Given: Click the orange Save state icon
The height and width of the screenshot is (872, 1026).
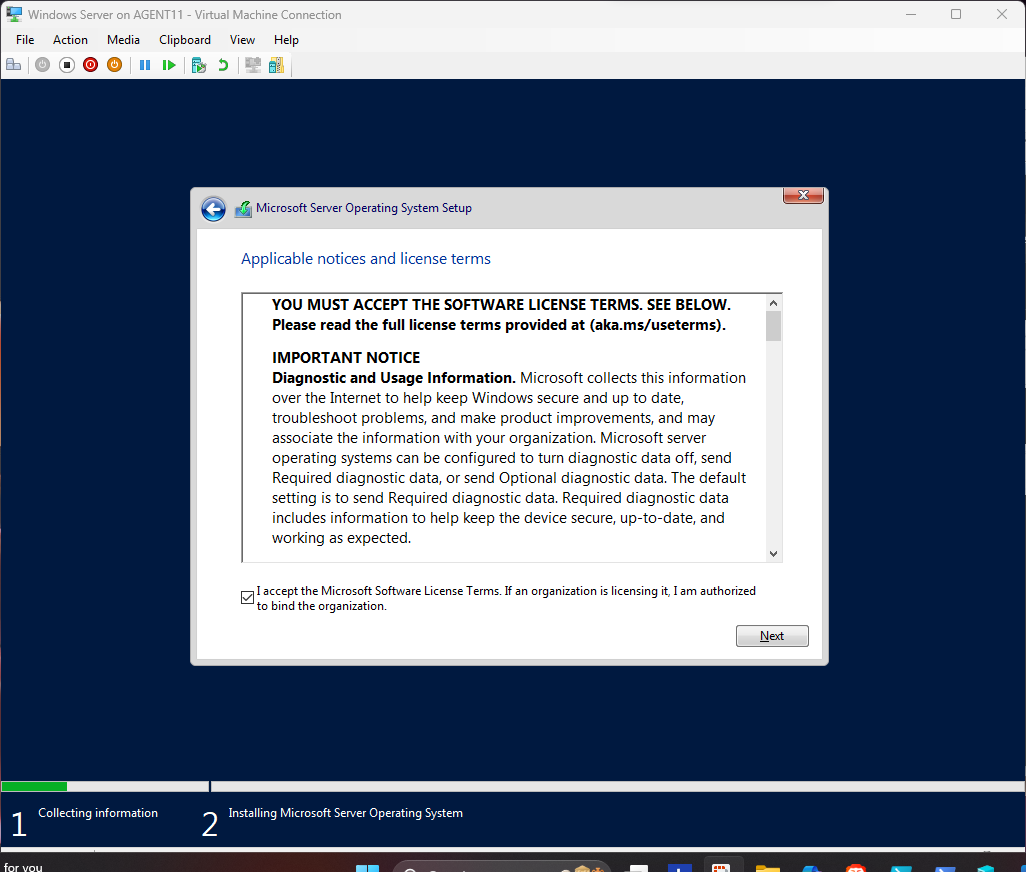Looking at the screenshot, I should pos(114,65).
